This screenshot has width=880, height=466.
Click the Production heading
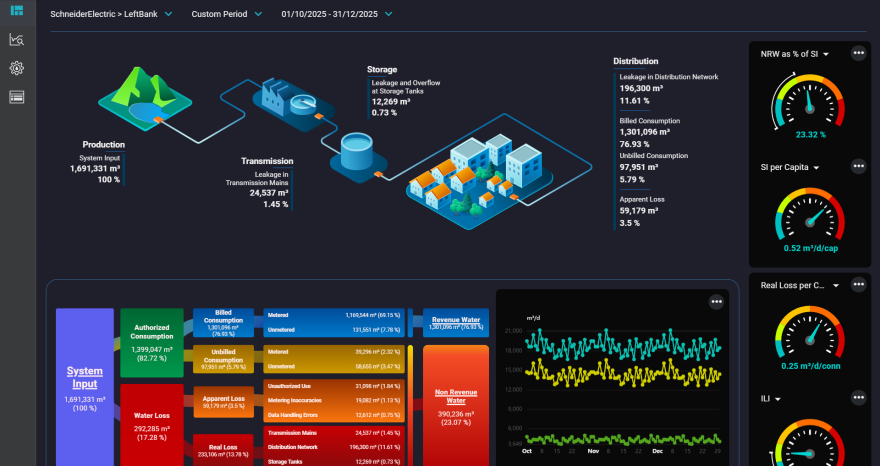(x=104, y=144)
